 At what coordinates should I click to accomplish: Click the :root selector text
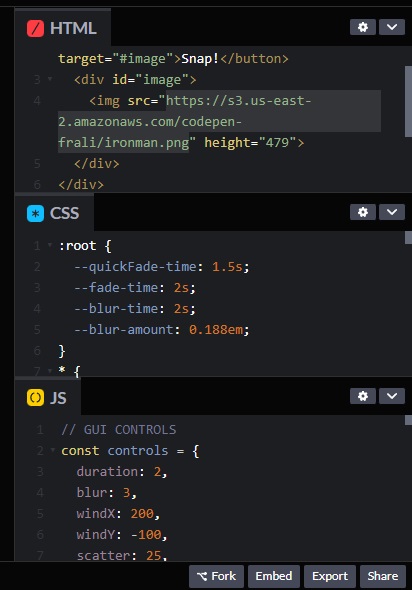(x=77, y=246)
